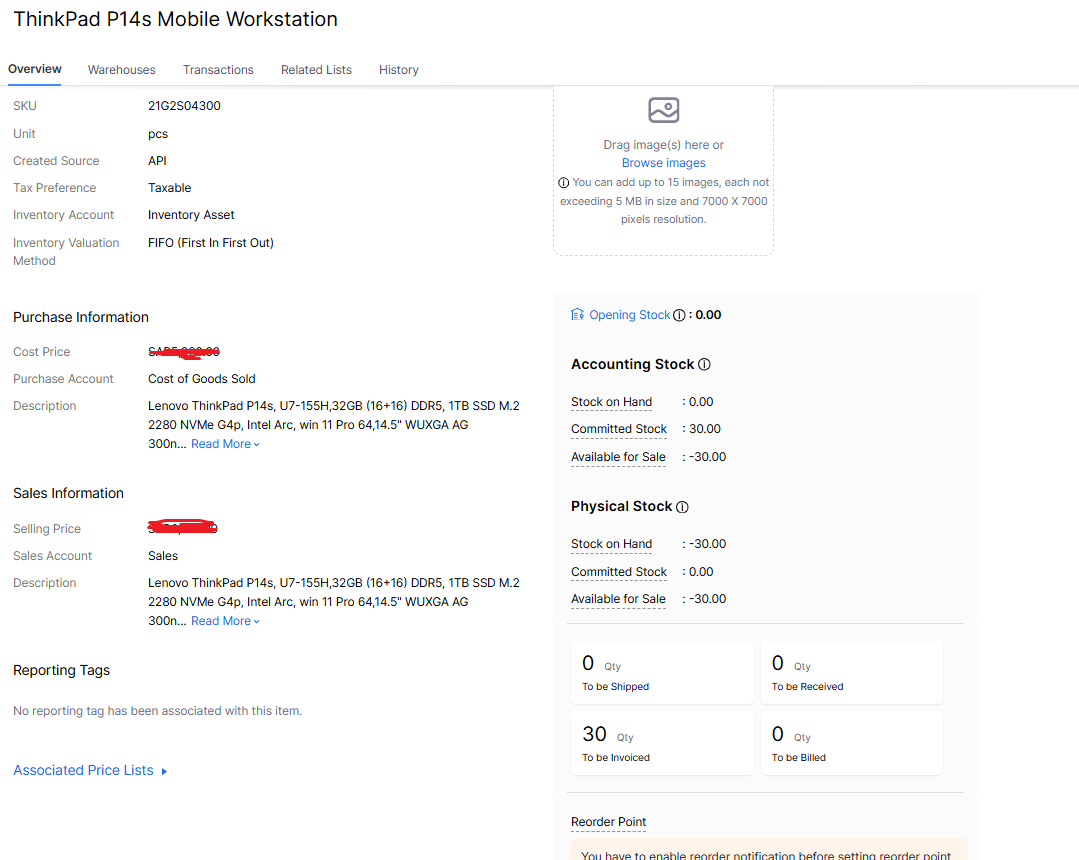Open the History tab
This screenshot has width=1079, height=860.
tap(399, 69)
